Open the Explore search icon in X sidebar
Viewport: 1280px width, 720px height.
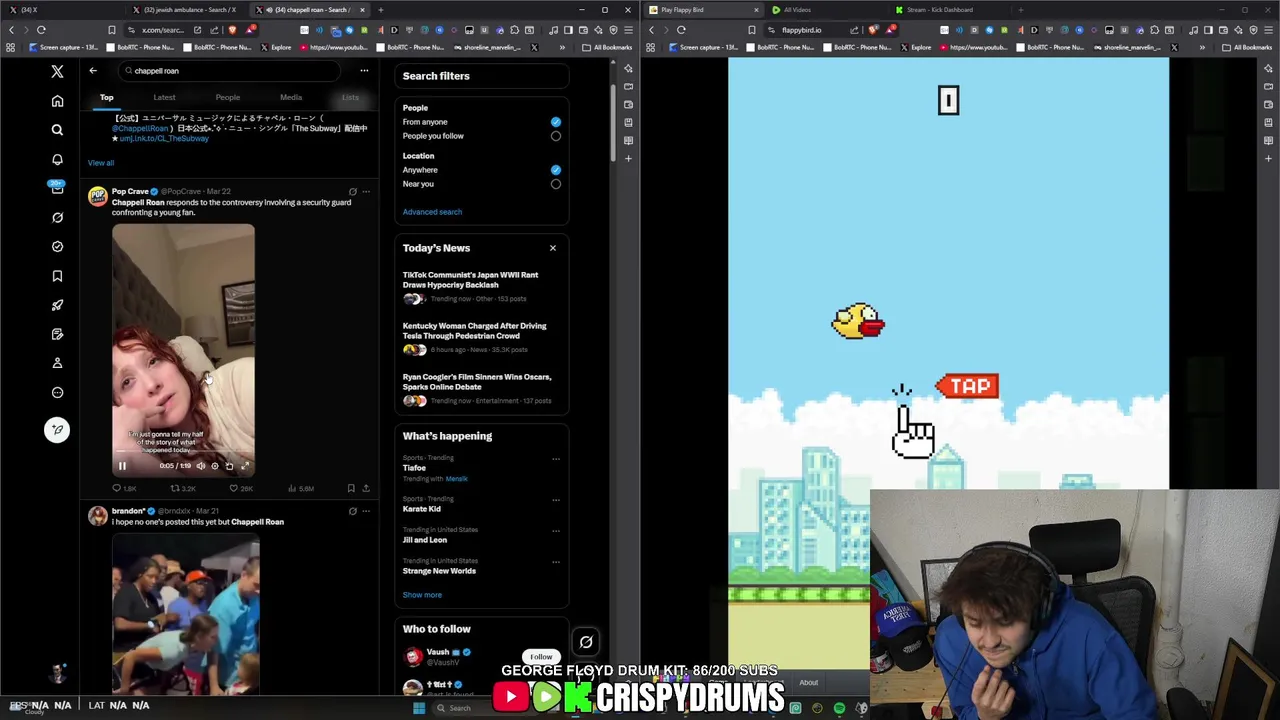coord(57,130)
